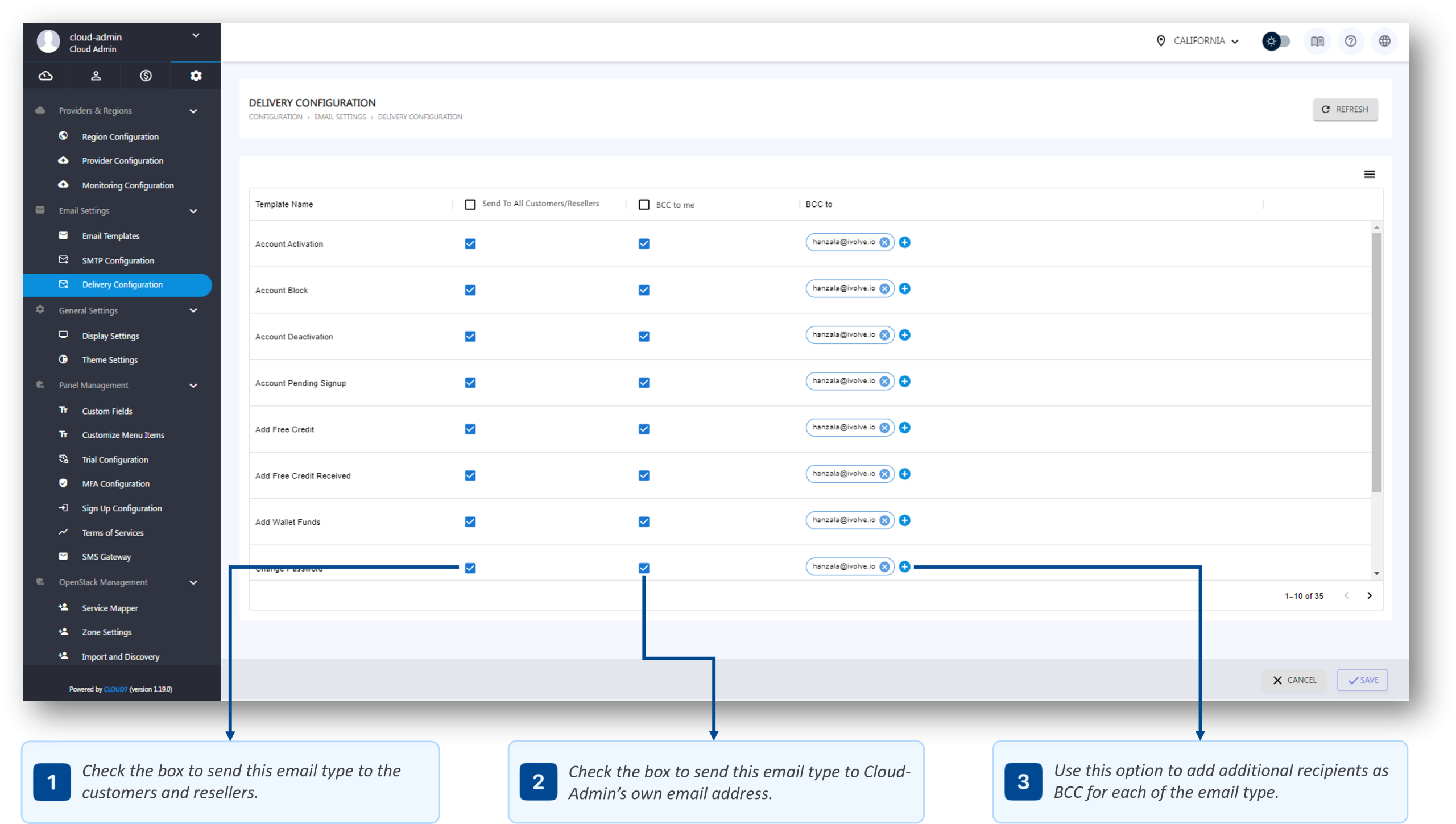
Task: Uncheck BCC to me for Add Wallet Funds
Action: (644, 522)
